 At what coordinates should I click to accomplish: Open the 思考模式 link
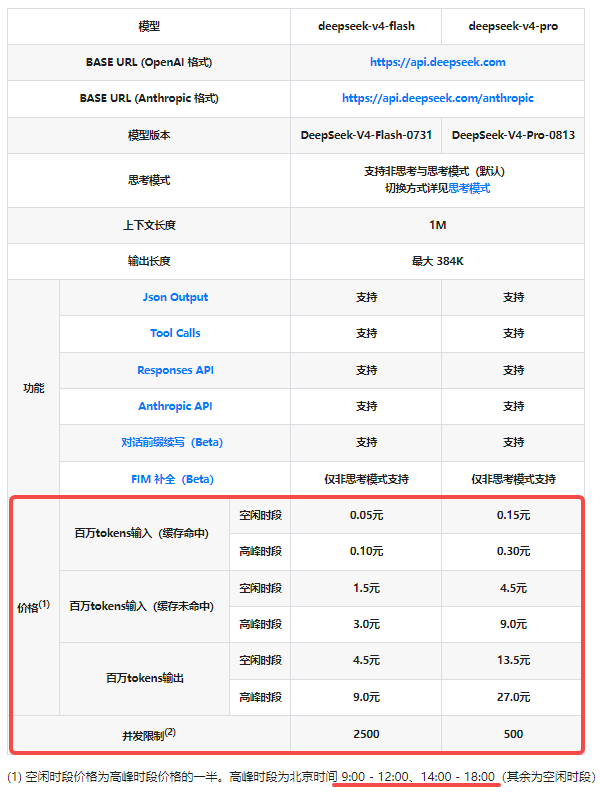pos(469,188)
